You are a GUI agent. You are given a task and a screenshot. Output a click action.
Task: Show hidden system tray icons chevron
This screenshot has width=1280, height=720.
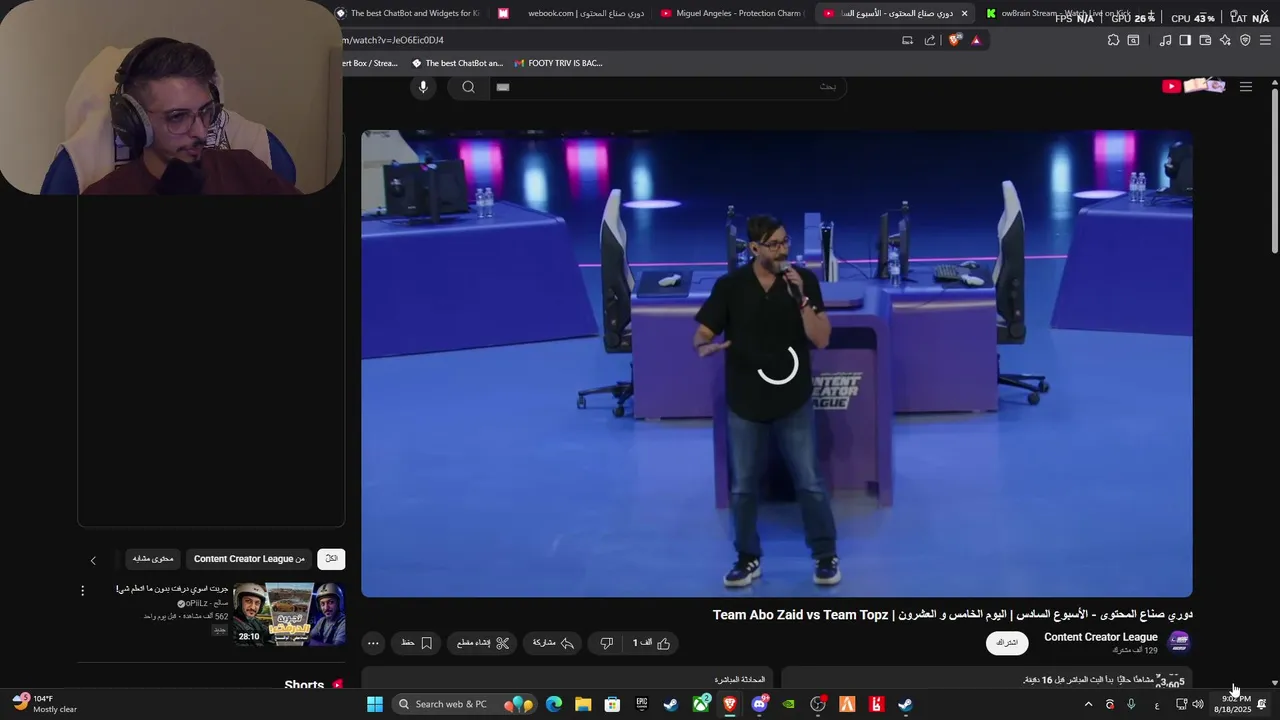[1088, 704]
